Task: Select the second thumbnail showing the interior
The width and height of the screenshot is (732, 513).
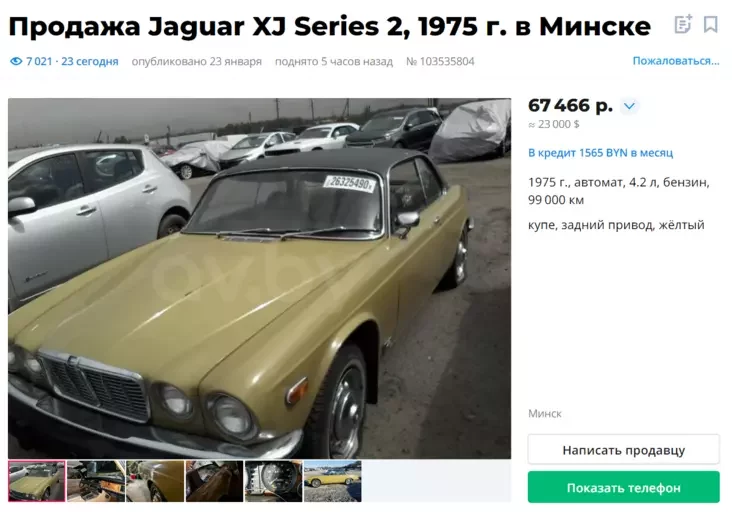Action: (96, 481)
